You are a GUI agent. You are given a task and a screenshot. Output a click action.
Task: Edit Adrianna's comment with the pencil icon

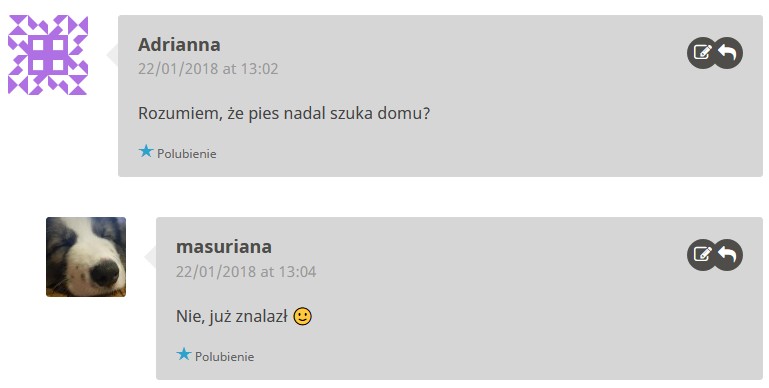click(702, 52)
